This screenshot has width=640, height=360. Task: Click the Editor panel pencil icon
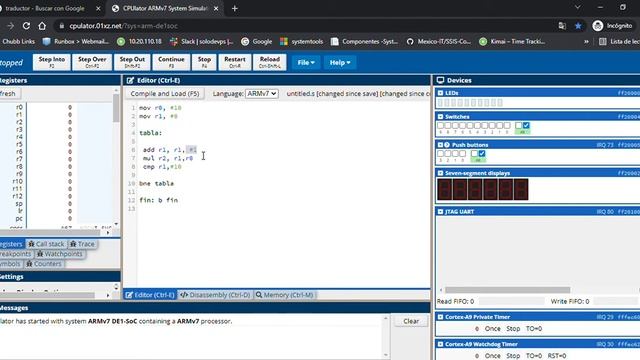pos(130,80)
